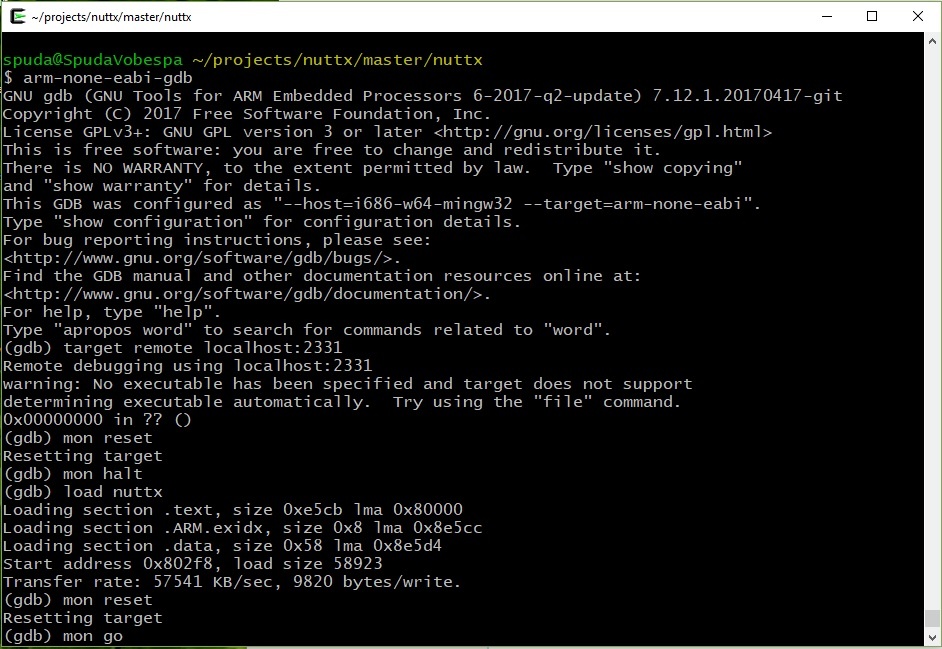The image size is (942, 649).
Task: Open the gdb bugs URL
Action: coord(202,258)
